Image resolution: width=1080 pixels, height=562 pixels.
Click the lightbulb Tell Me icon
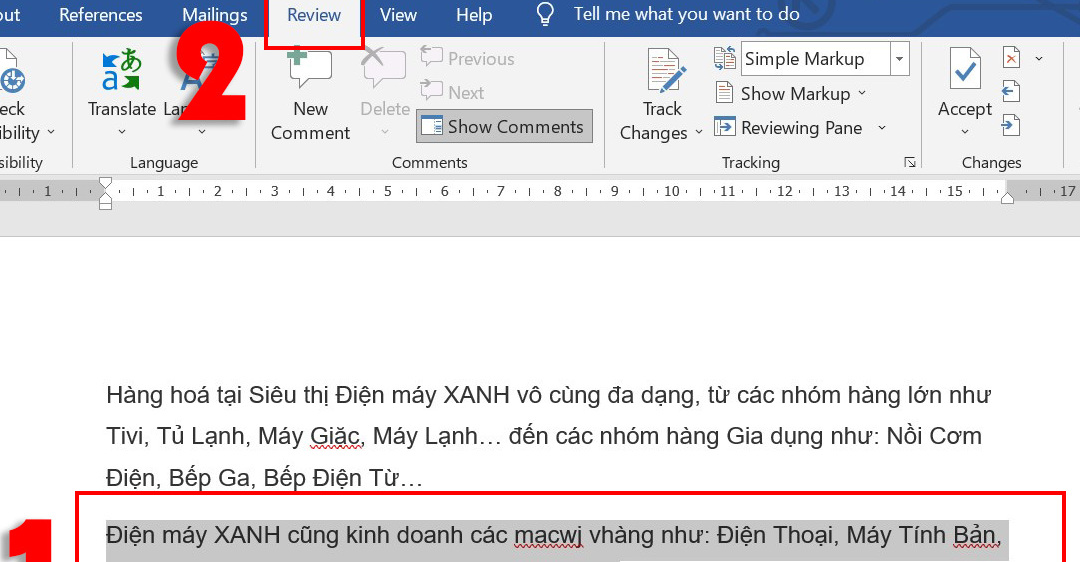[545, 14]
